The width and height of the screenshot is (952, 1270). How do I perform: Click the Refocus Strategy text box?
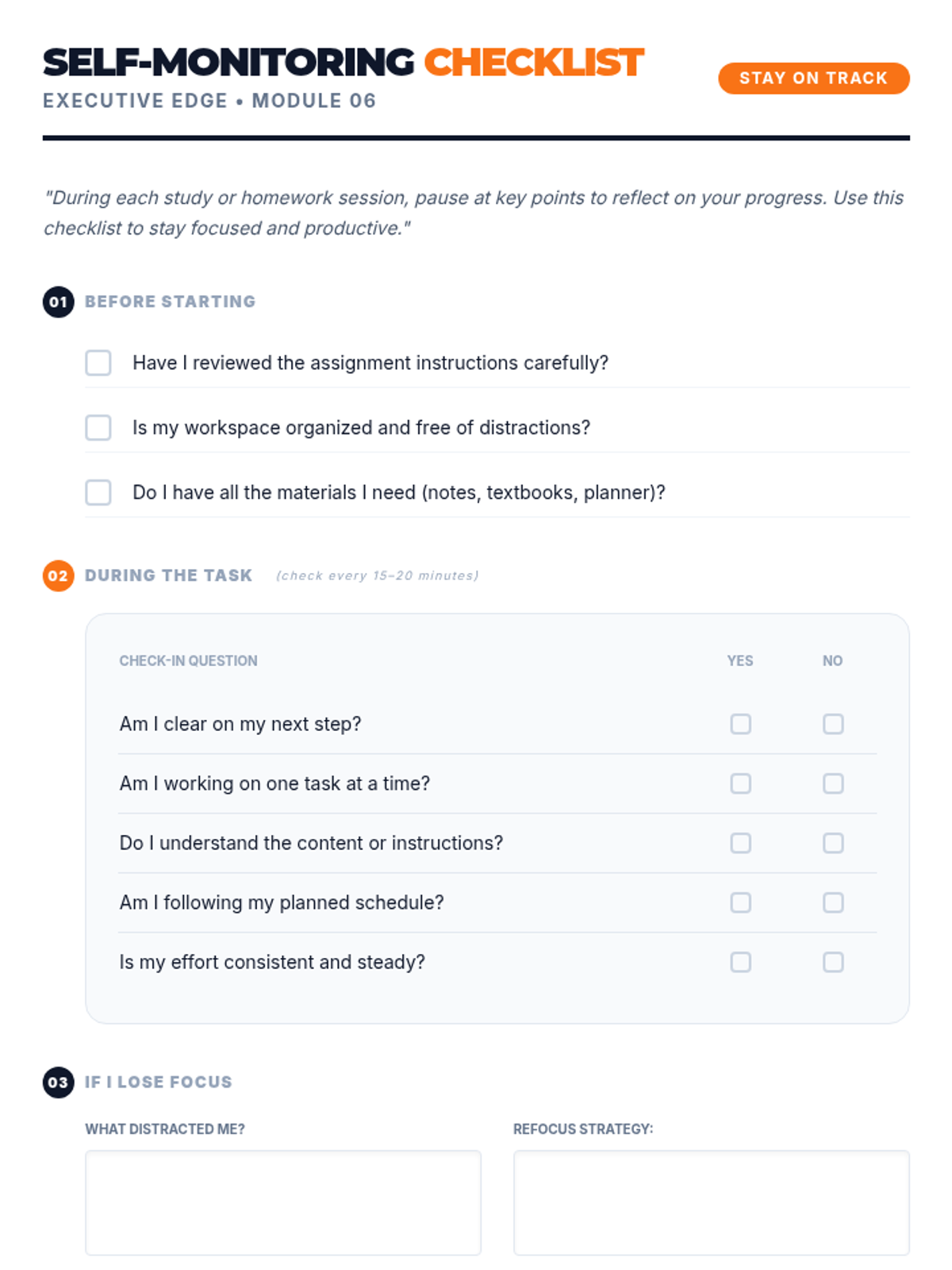(711, 1203)
